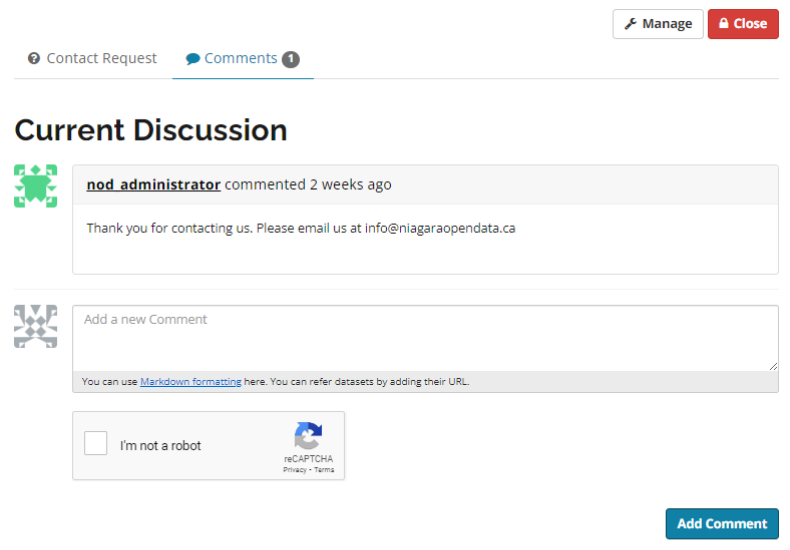Click the green nod_administrator avatar
The height and width of the screenshot is (550, 790).
(35, 186)
